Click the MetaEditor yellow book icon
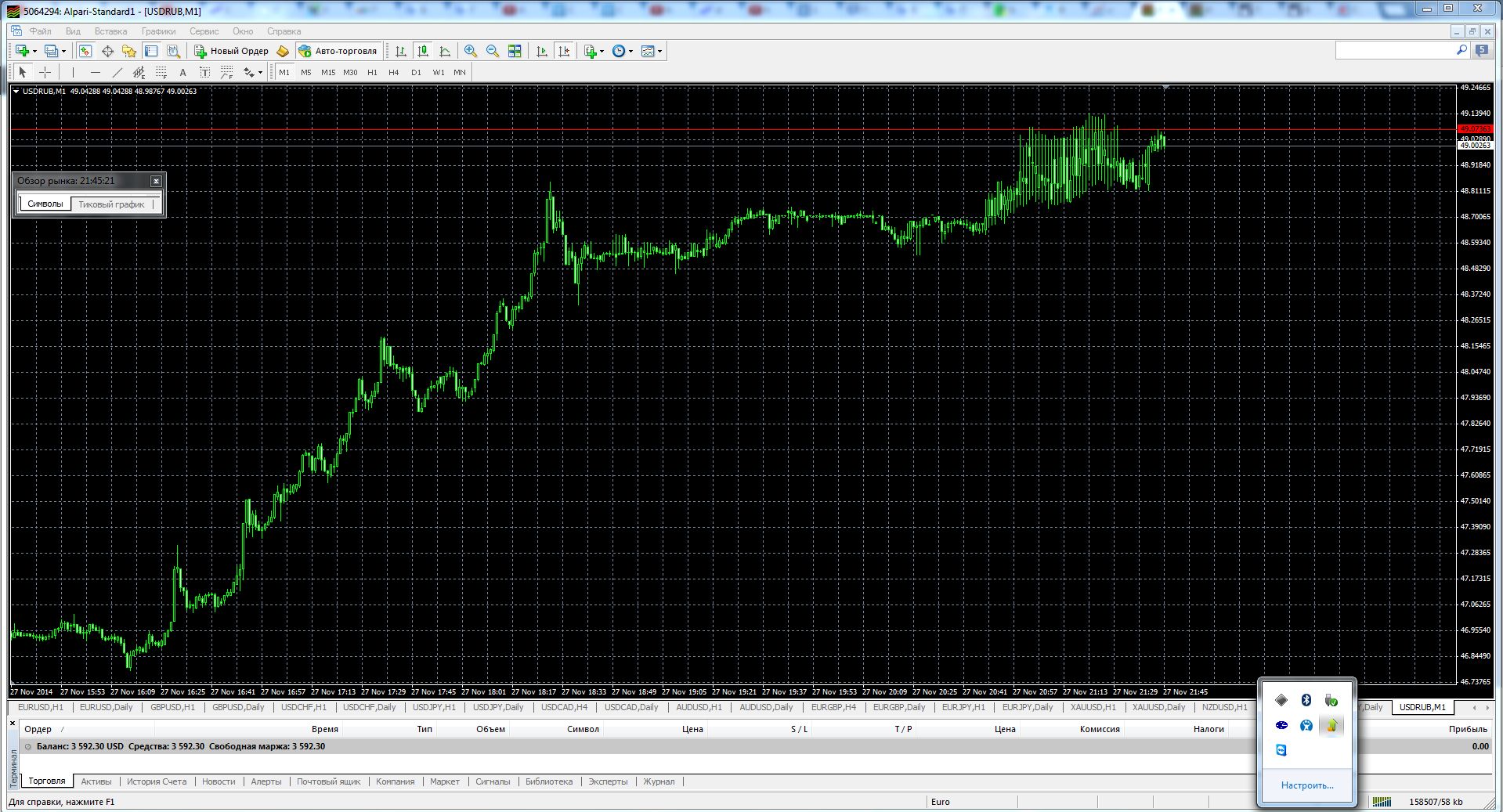This screenshot has height=812, width=1503. pos(283,51)
